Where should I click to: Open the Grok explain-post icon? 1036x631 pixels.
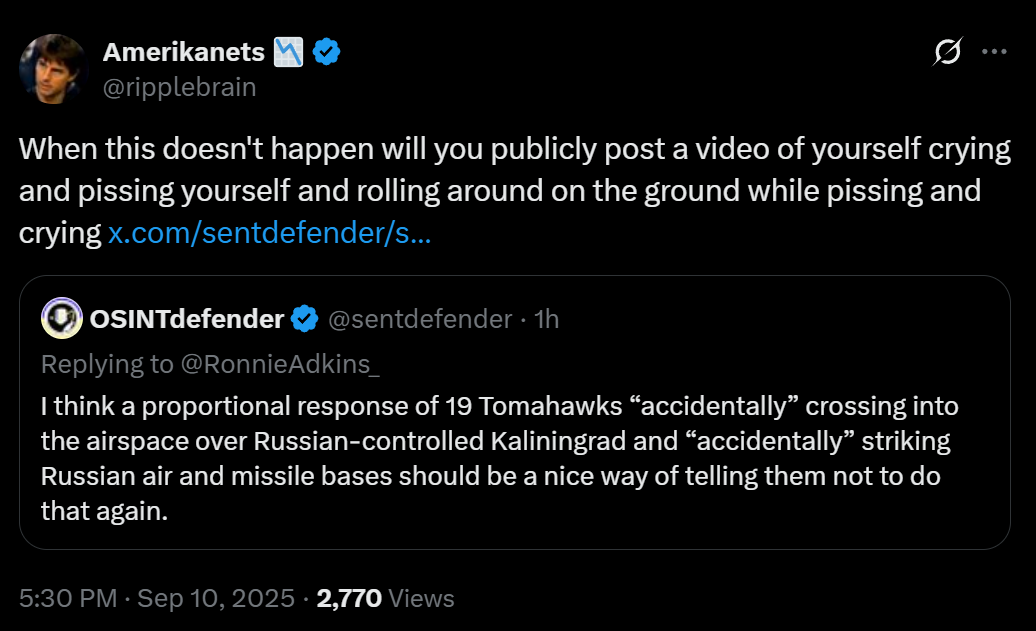pos(946,52)
